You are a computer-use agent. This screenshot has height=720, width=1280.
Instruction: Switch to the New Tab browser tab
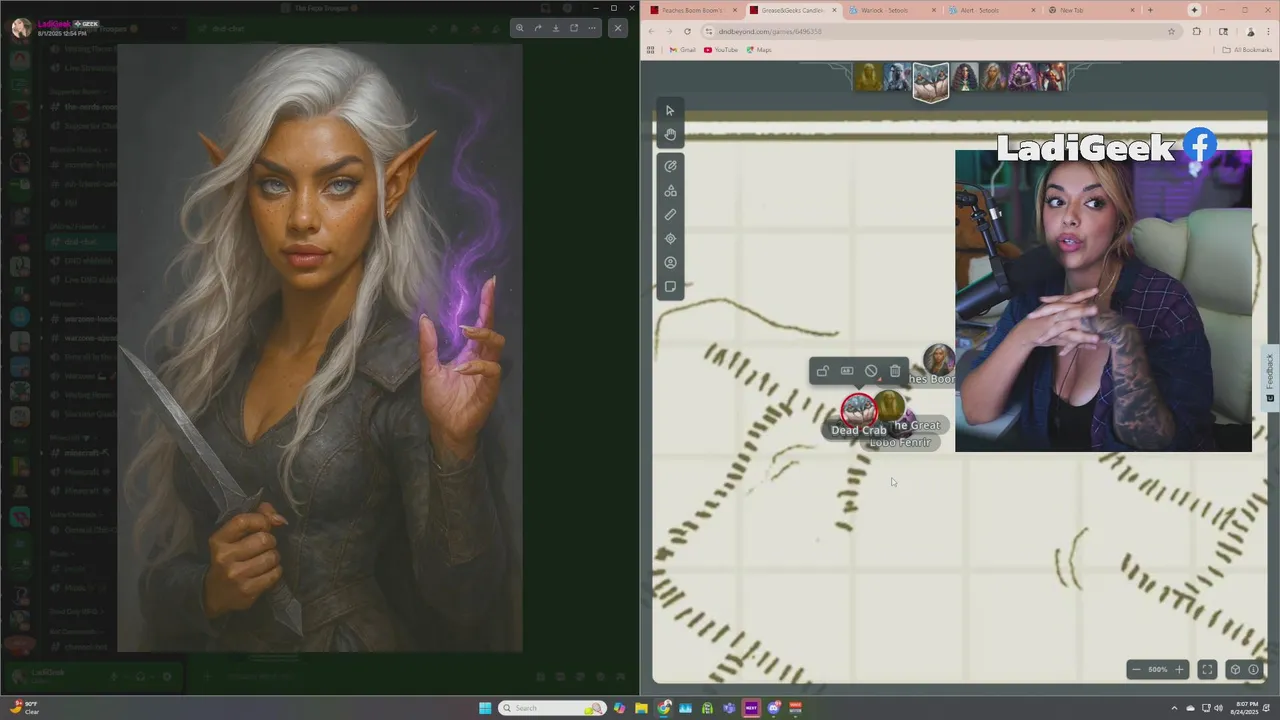coord(1090,10)
